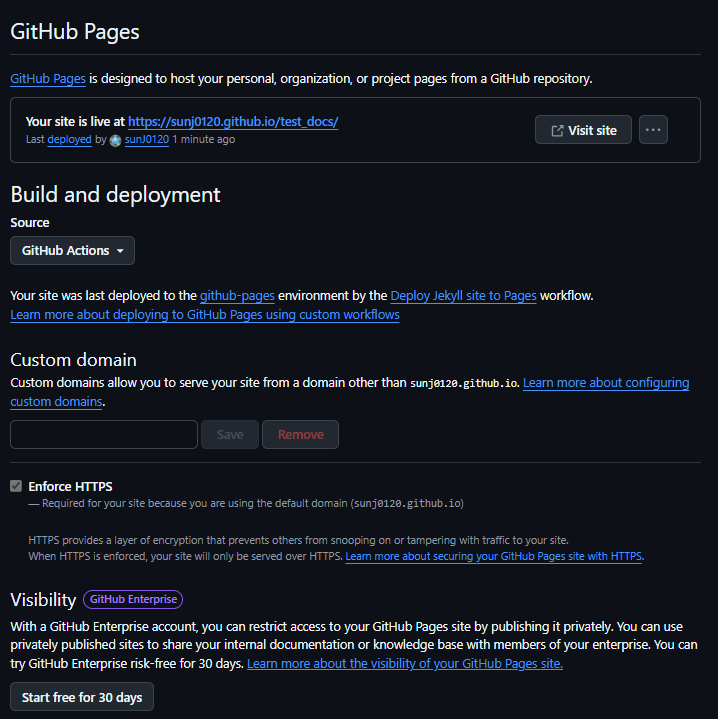Image resolution: width=718 pixels, height=719 pixels.
Task: Click the 'Source' label text
Action: coord(30,222)
